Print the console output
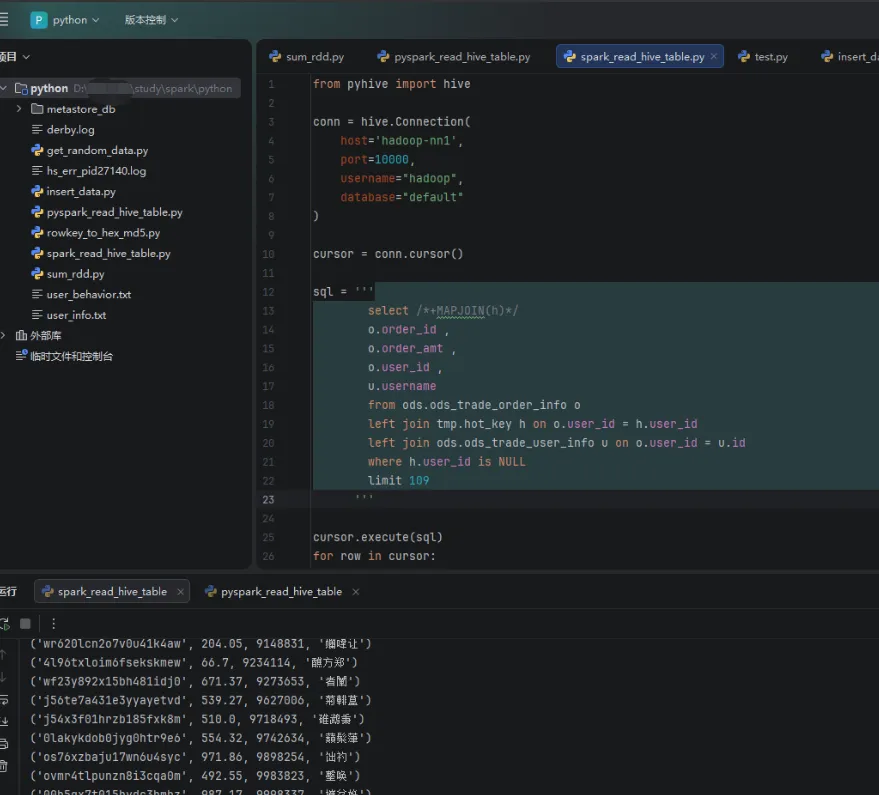The height and width of the screenshot is (795, 879). [3, 744]
